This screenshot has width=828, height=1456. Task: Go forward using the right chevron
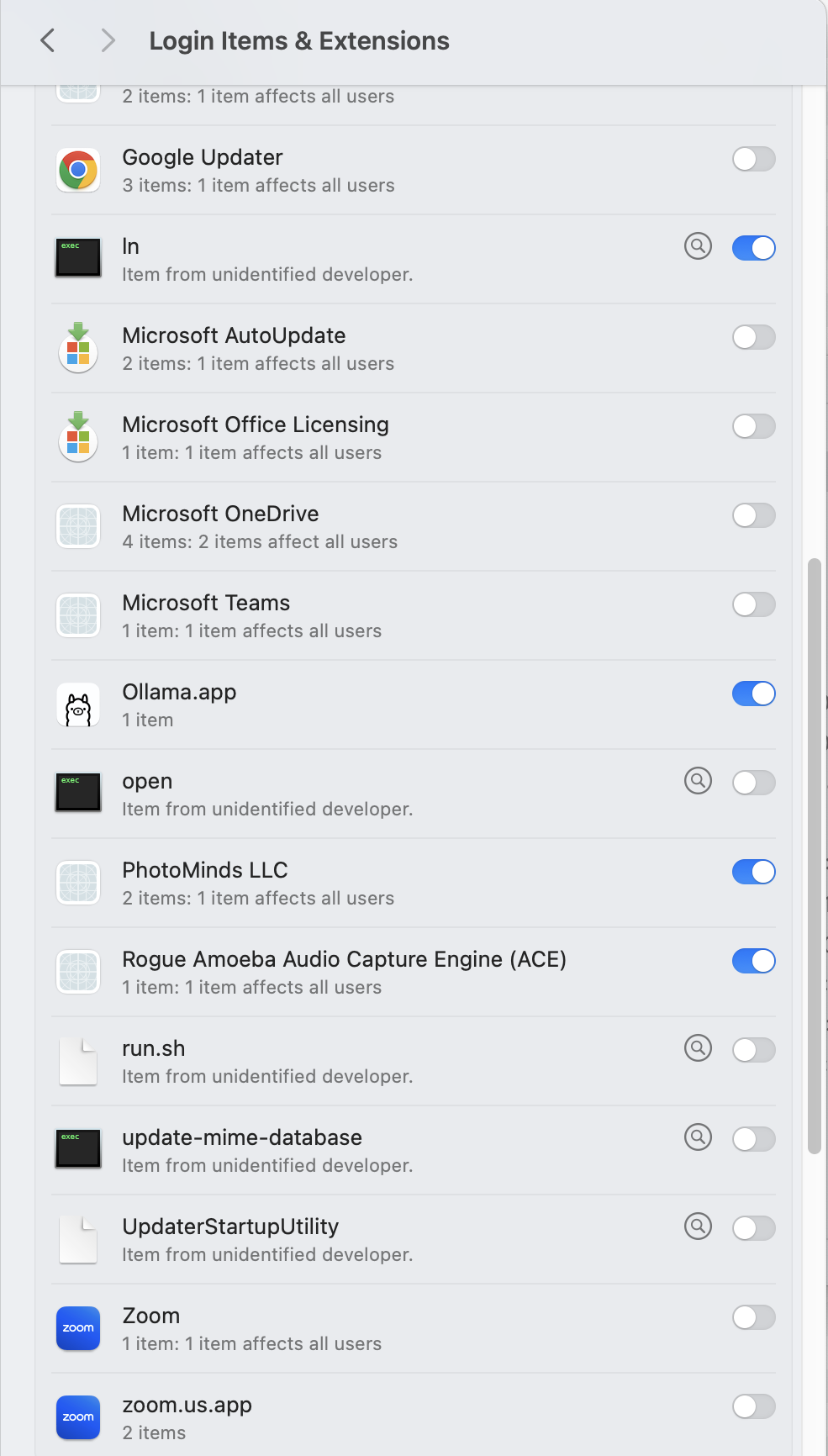[108, 40]
